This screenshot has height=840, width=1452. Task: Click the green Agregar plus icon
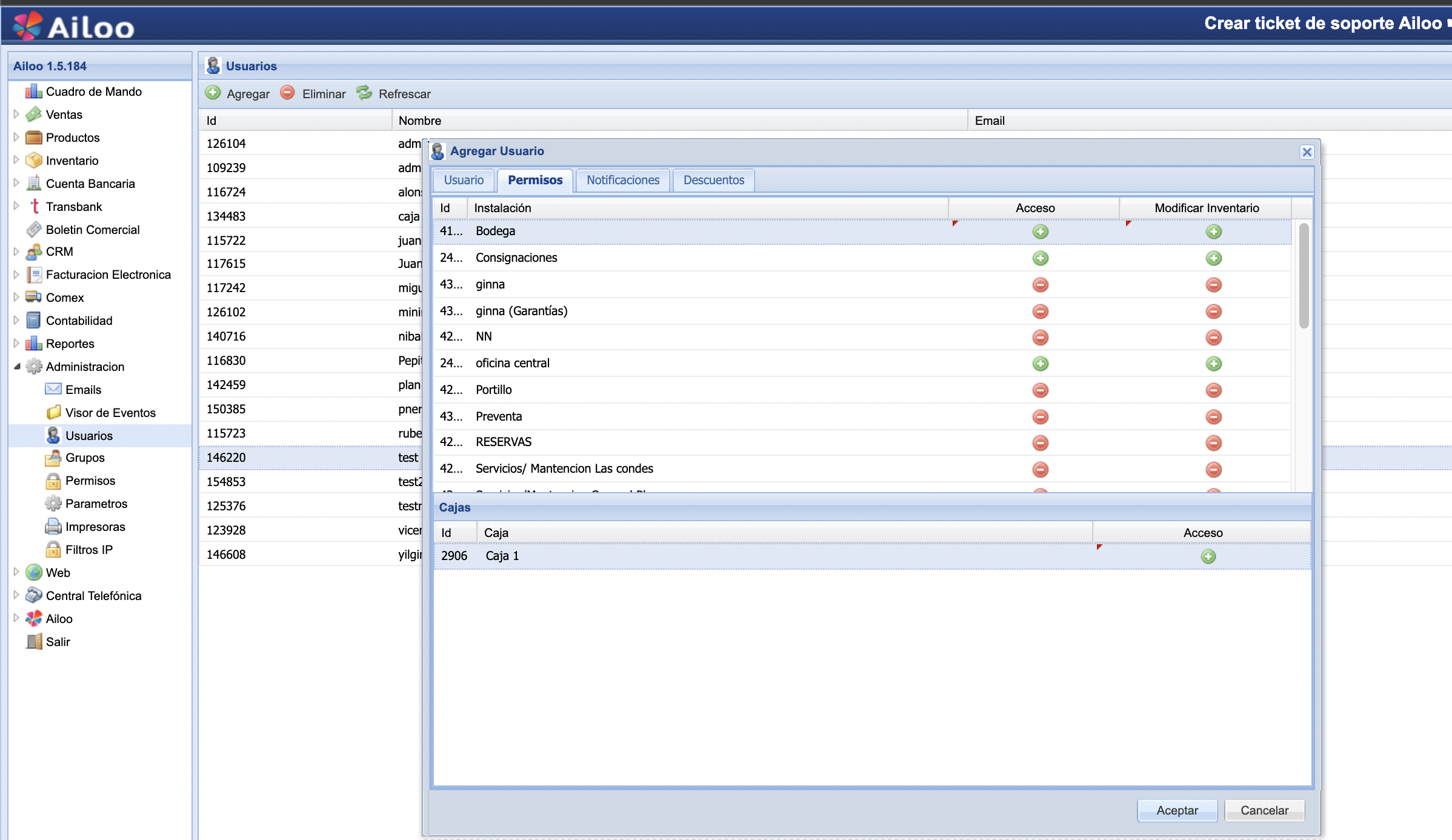click(213, 93)
